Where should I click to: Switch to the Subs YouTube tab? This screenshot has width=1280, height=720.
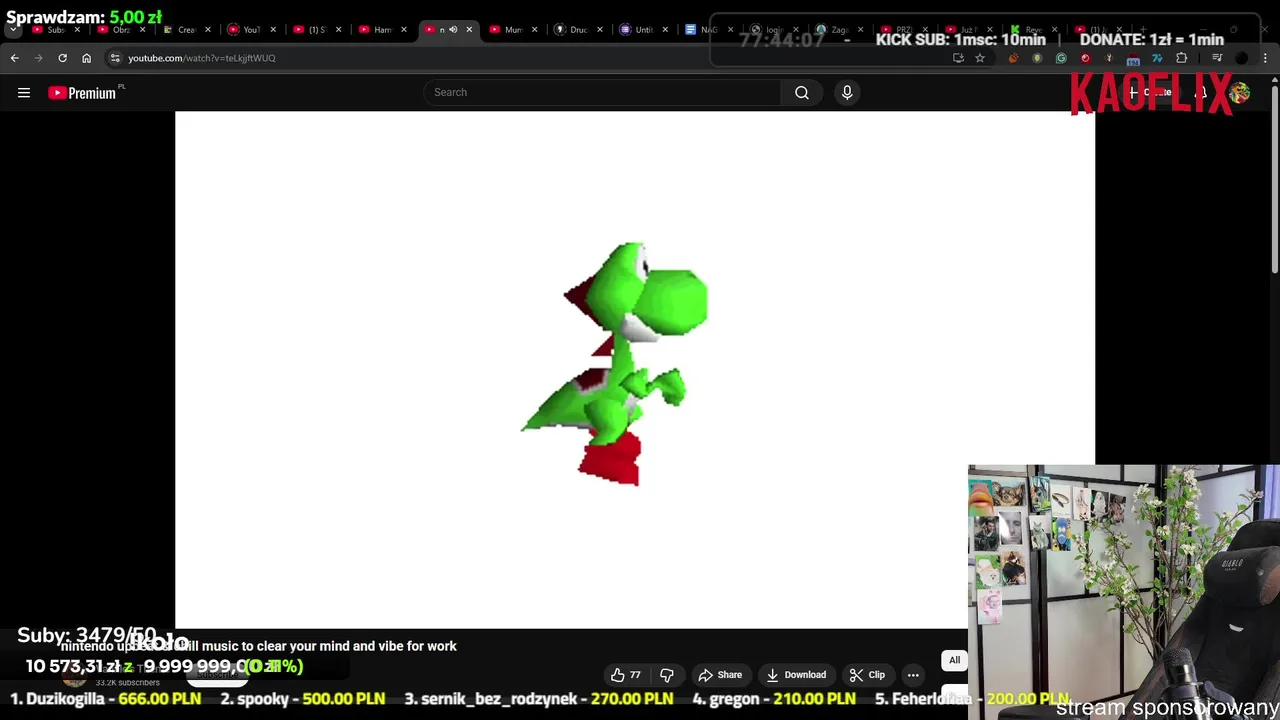coord(57,30)
